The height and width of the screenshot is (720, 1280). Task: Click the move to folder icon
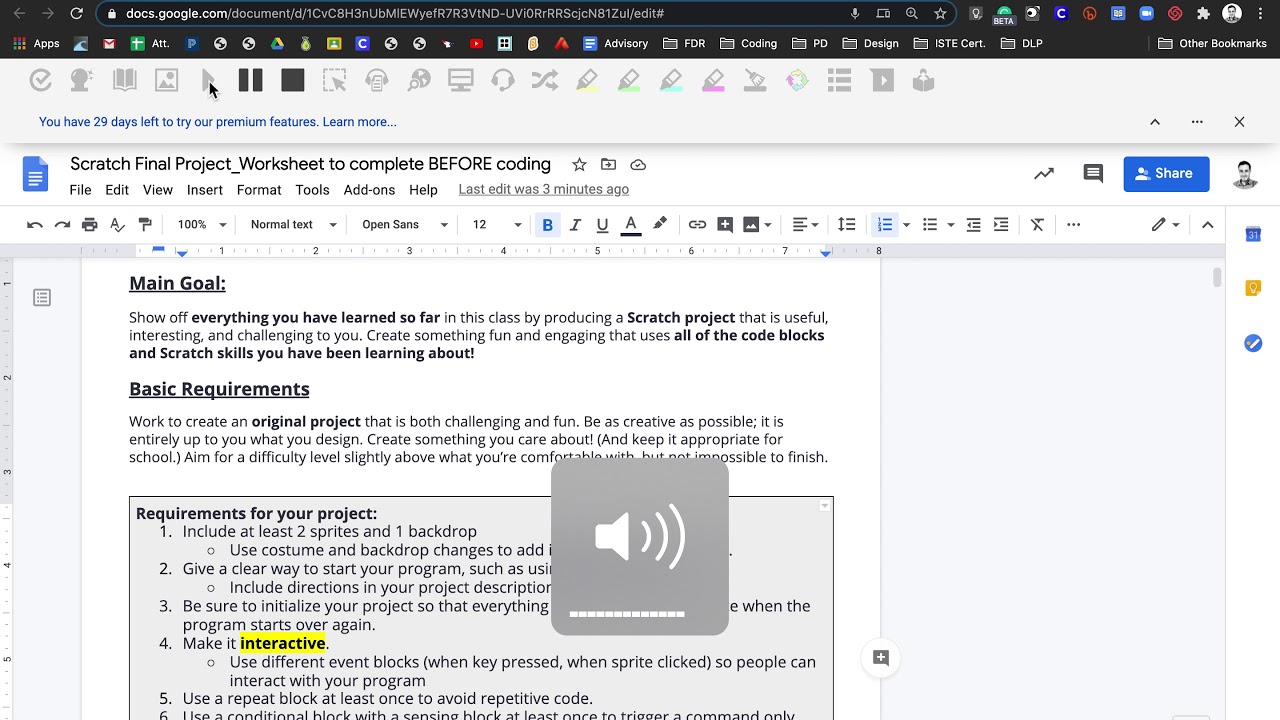tap(608, 164)
